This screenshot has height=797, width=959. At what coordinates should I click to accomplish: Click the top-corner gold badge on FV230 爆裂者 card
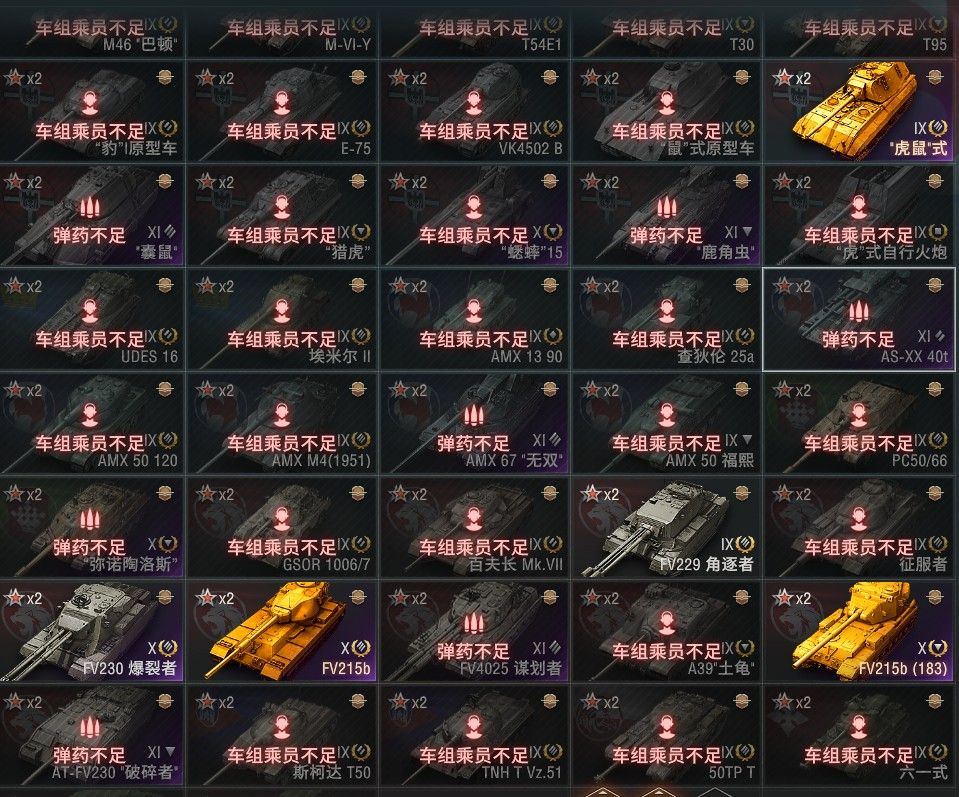pyautogui.click(x=165, y=597)
